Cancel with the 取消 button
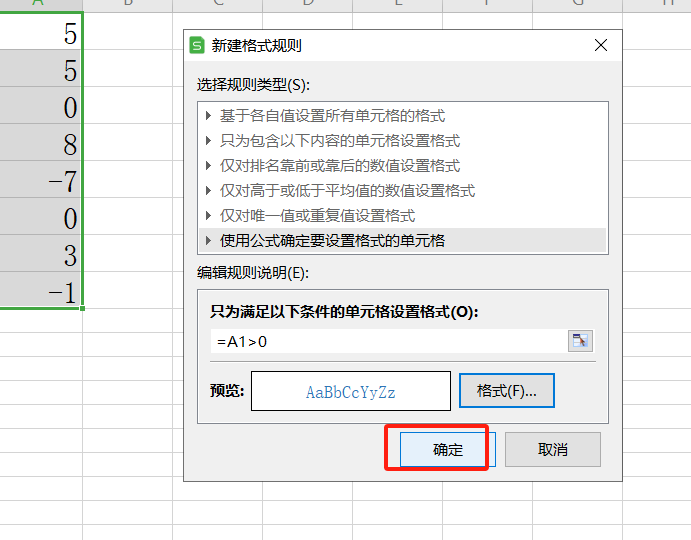 coord(553,449)
